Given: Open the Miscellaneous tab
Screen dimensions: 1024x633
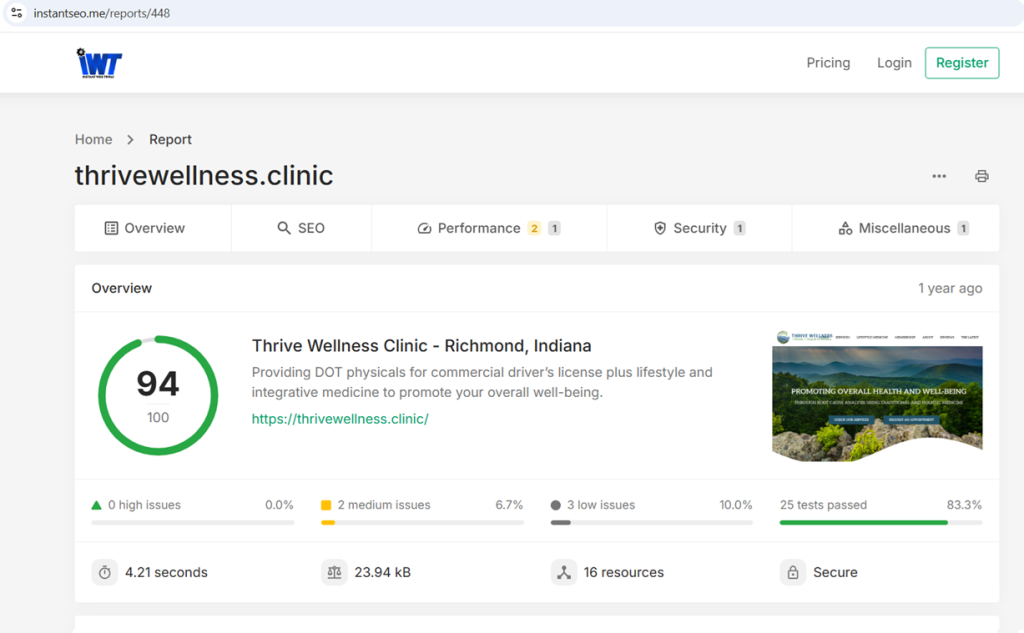Looking at the screenshot, I should [903, 228].
